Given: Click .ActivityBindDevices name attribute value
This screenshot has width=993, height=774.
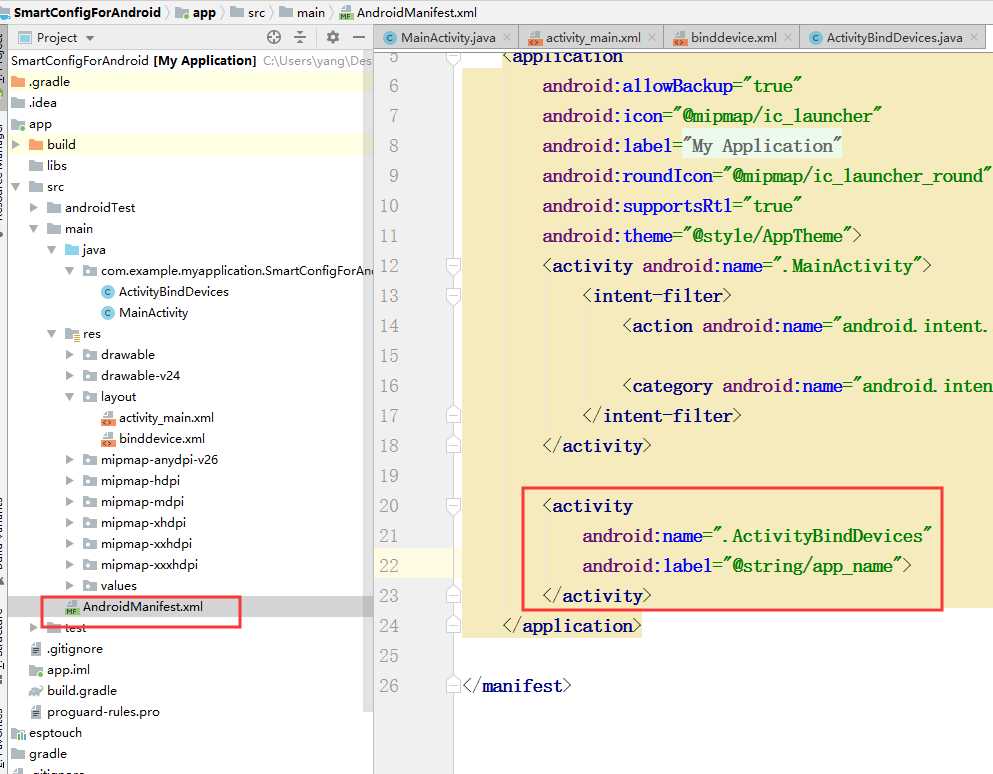Looking at the screenshot, I should pos(822,536).
